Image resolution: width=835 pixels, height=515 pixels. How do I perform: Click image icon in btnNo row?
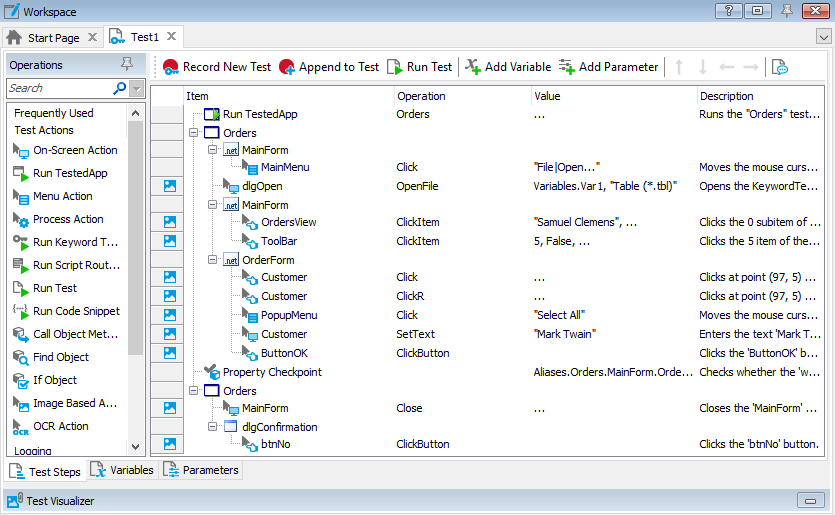(169, 444)
